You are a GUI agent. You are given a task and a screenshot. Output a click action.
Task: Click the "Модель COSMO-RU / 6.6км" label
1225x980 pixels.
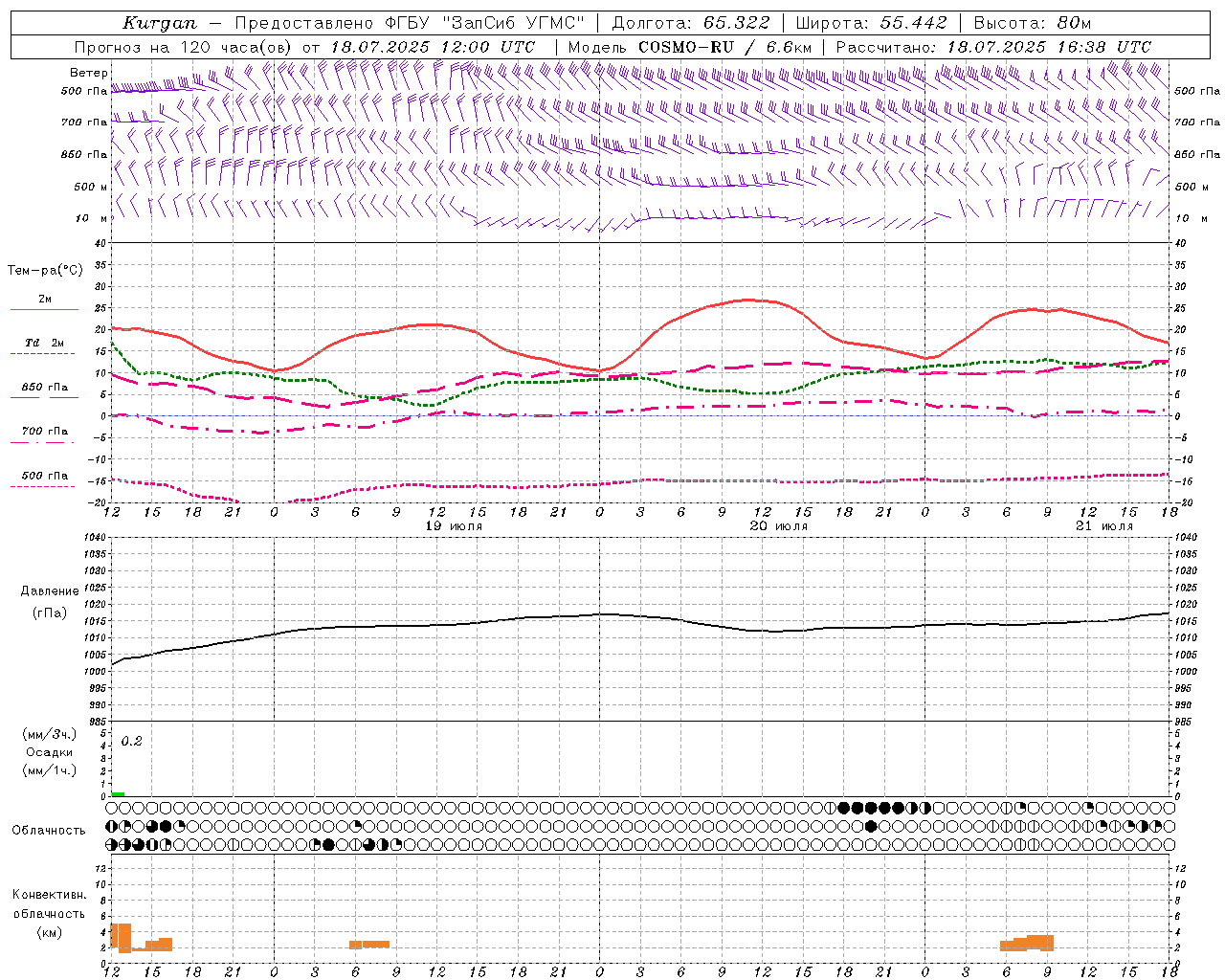pyautogui.click(x=690, y=47)
